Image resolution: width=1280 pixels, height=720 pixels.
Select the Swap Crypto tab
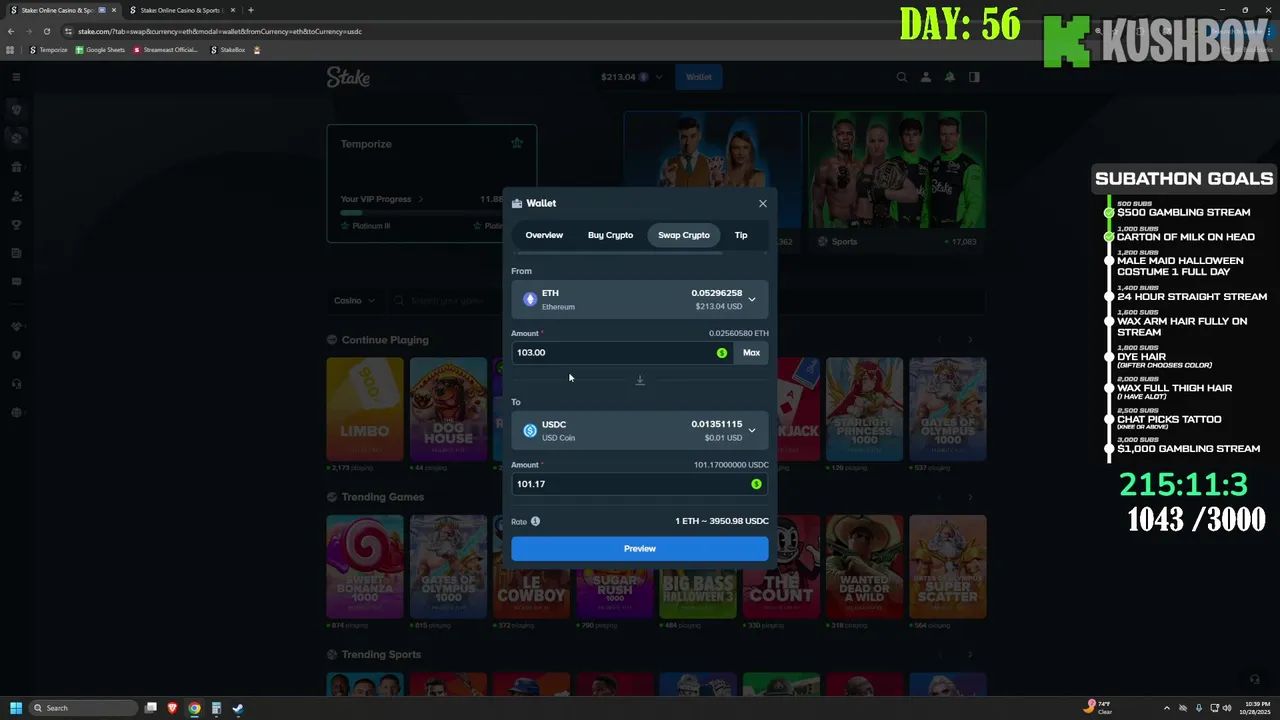click(x=684, y=235)
